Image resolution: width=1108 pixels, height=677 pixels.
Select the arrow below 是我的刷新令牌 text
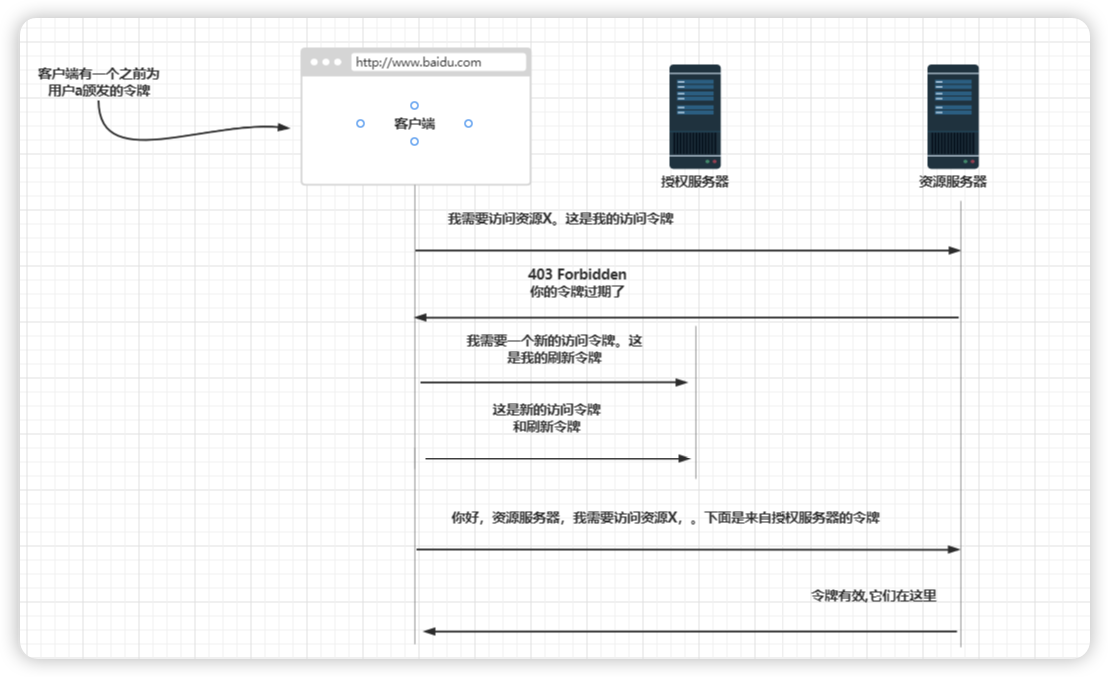[x=554, y=382]
